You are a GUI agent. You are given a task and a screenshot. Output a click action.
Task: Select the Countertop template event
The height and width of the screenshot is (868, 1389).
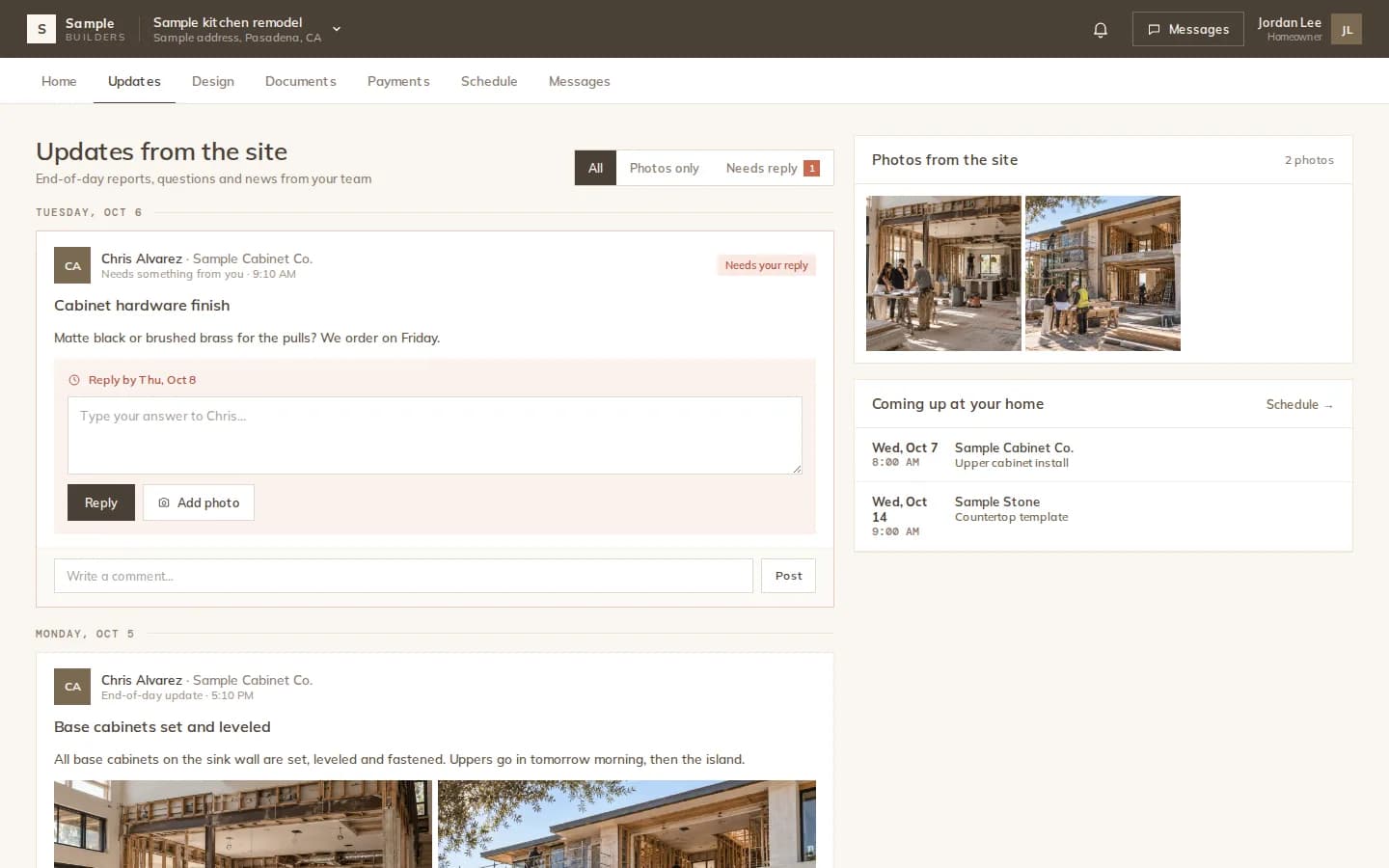tap(1103, 516)
